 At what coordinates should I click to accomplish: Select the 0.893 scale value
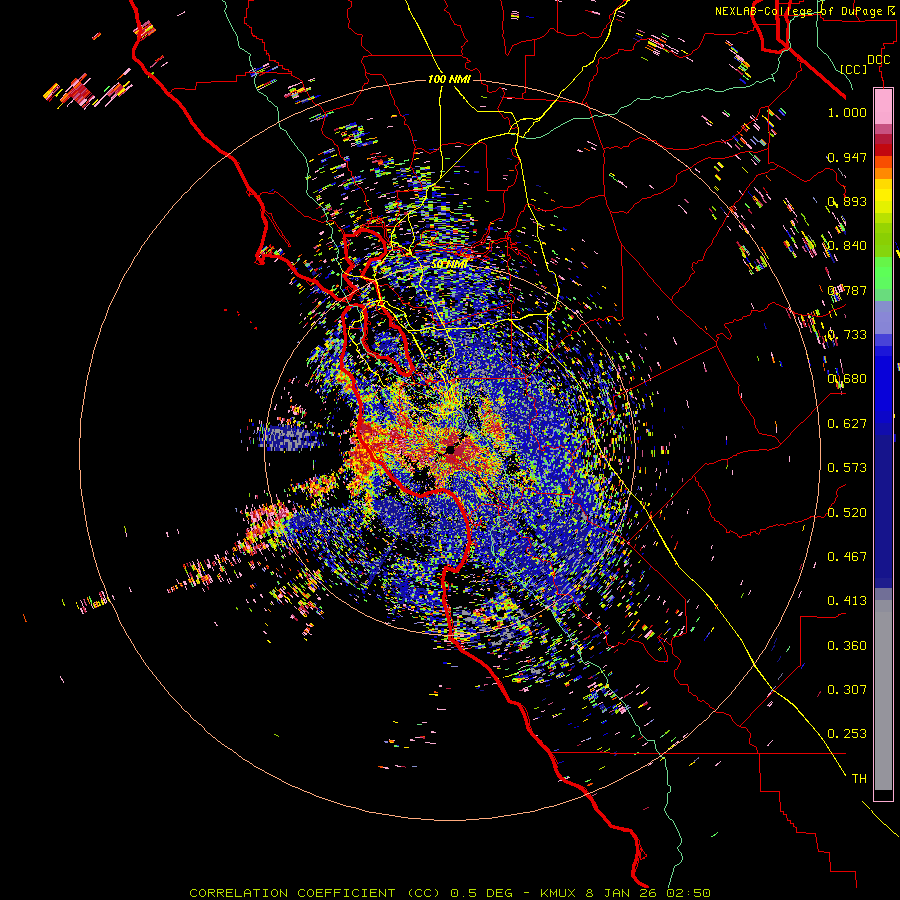click(847, 201)
